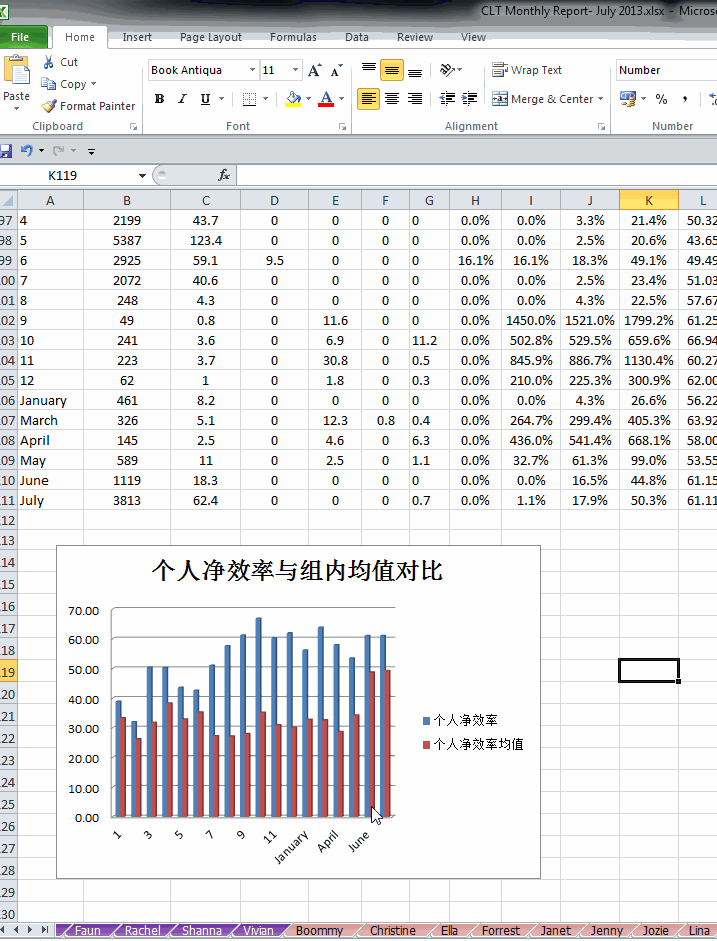Toggle Bold formatting
Viewport: 717px width, 941px height.
159,99
